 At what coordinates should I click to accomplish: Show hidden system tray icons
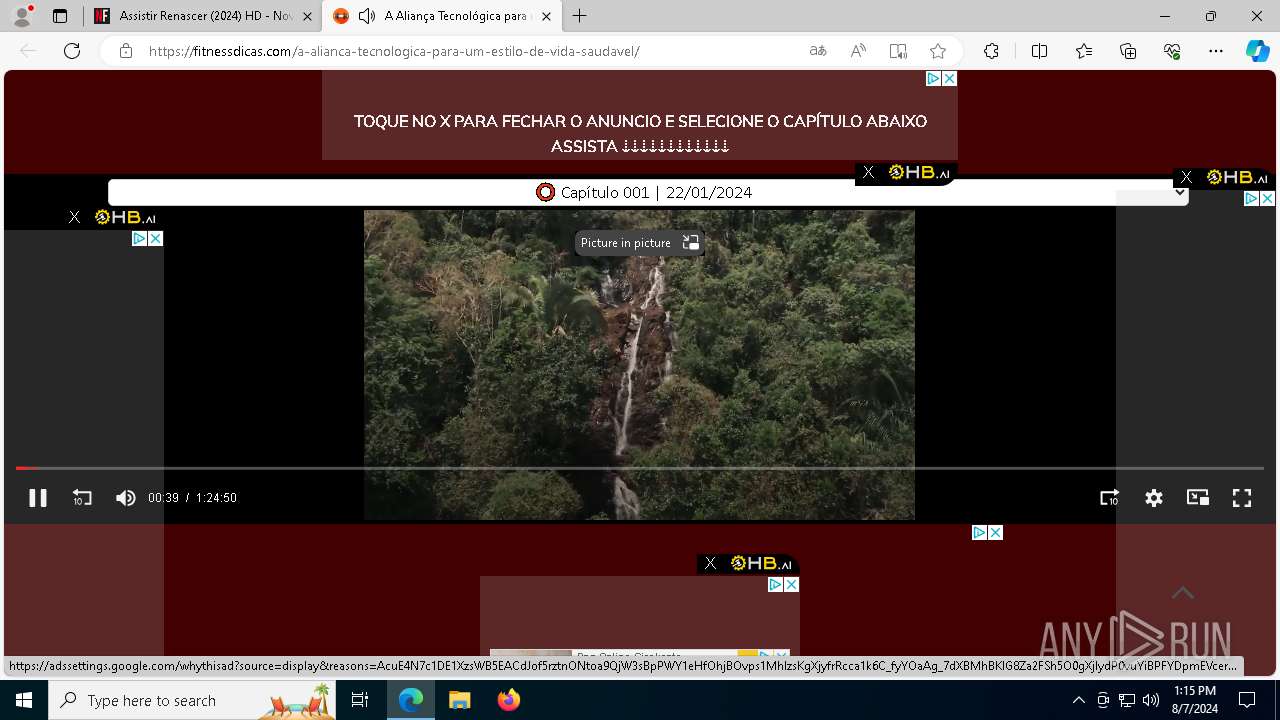(x=1078, y=700)
